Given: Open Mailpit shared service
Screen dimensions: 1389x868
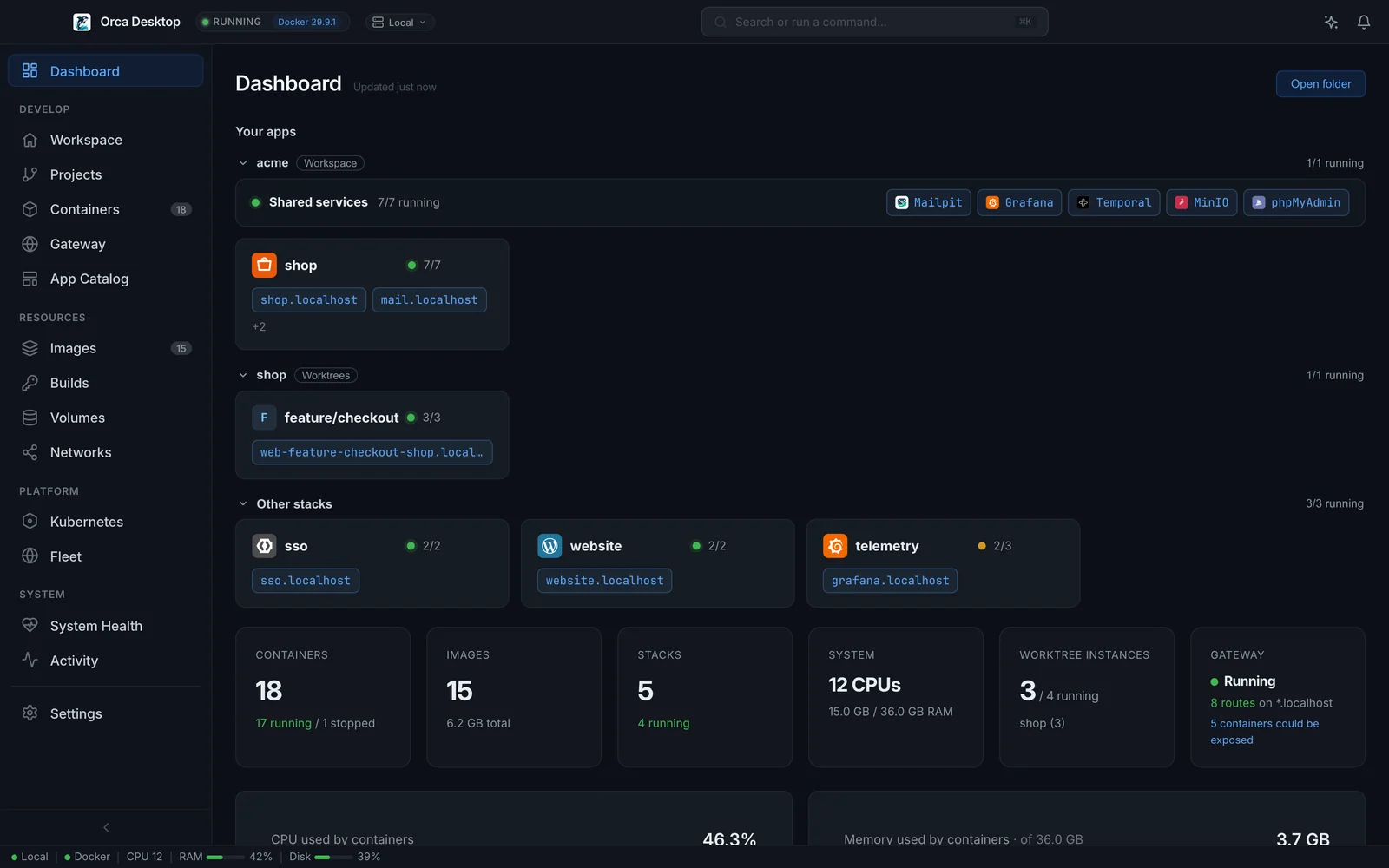Looking at the screenshot, I should click(928, 202).
